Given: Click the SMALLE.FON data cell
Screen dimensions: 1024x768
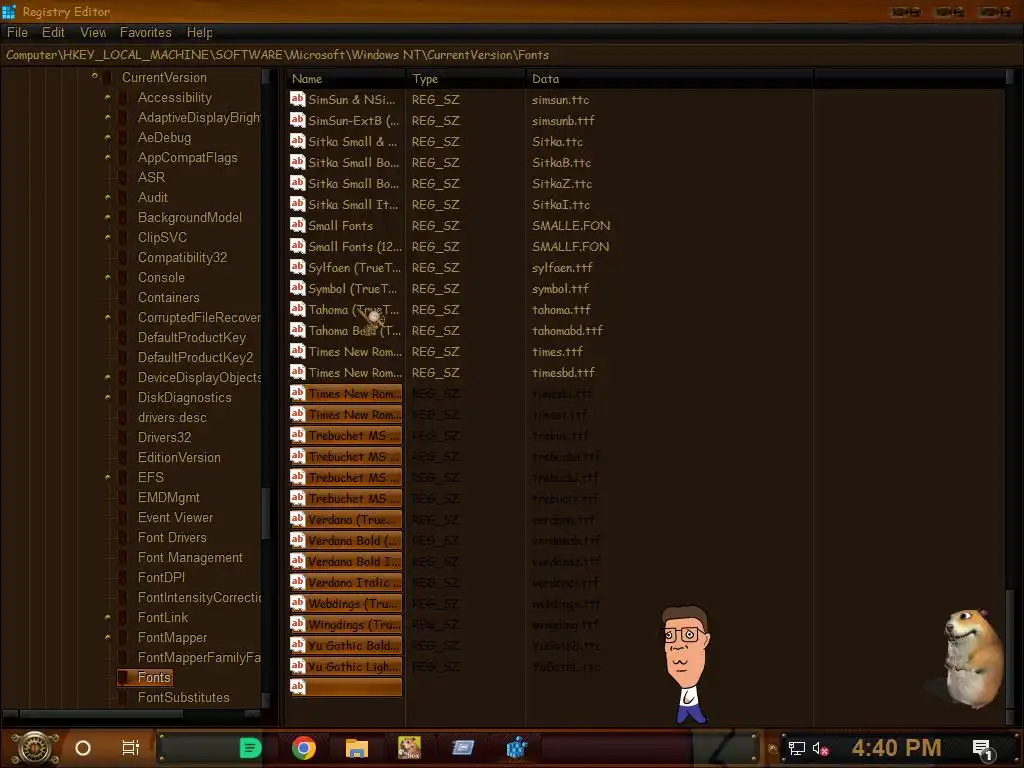Looking at the screenshot, I should pos(571,225).
